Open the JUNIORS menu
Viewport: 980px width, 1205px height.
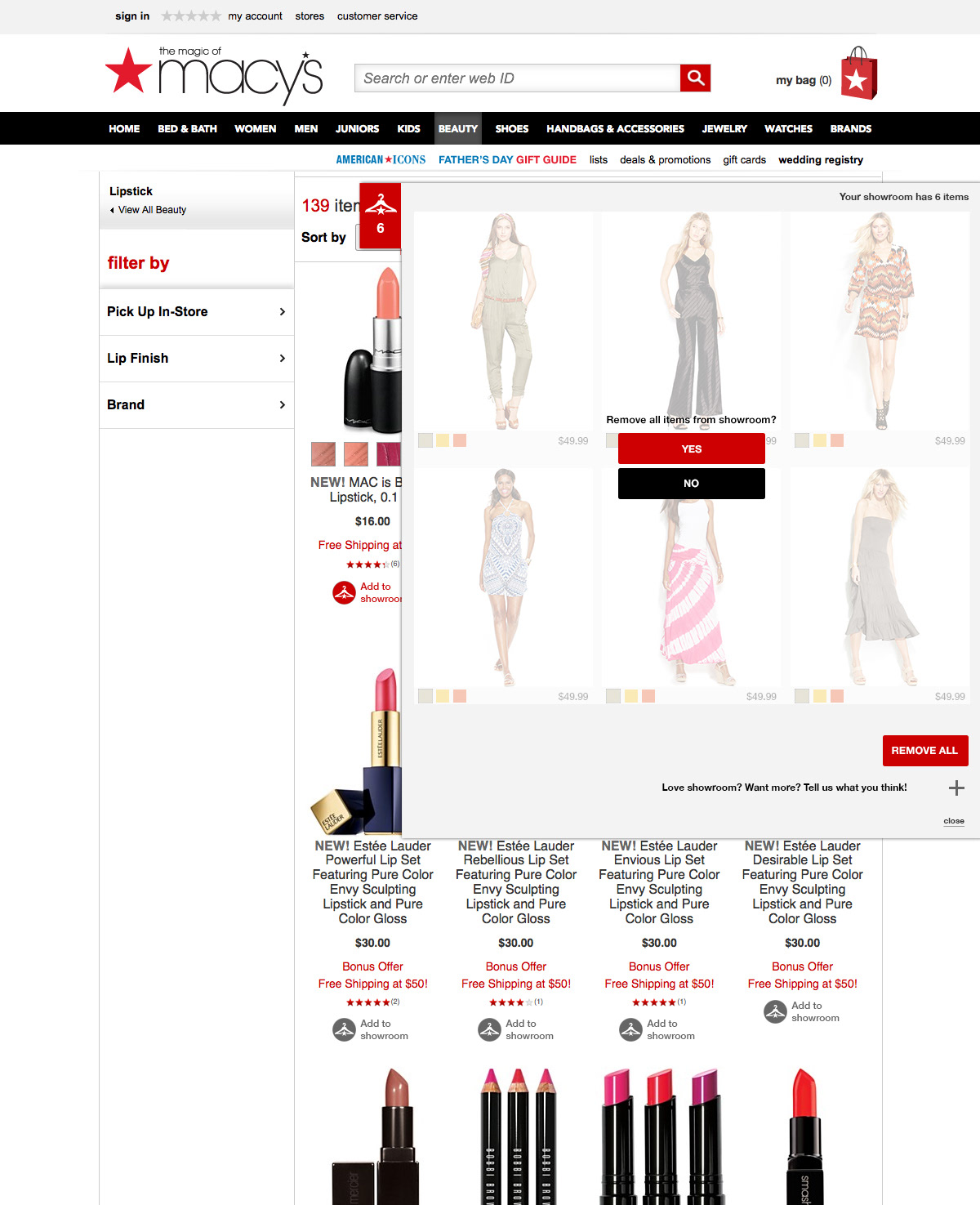coord(357,128)
